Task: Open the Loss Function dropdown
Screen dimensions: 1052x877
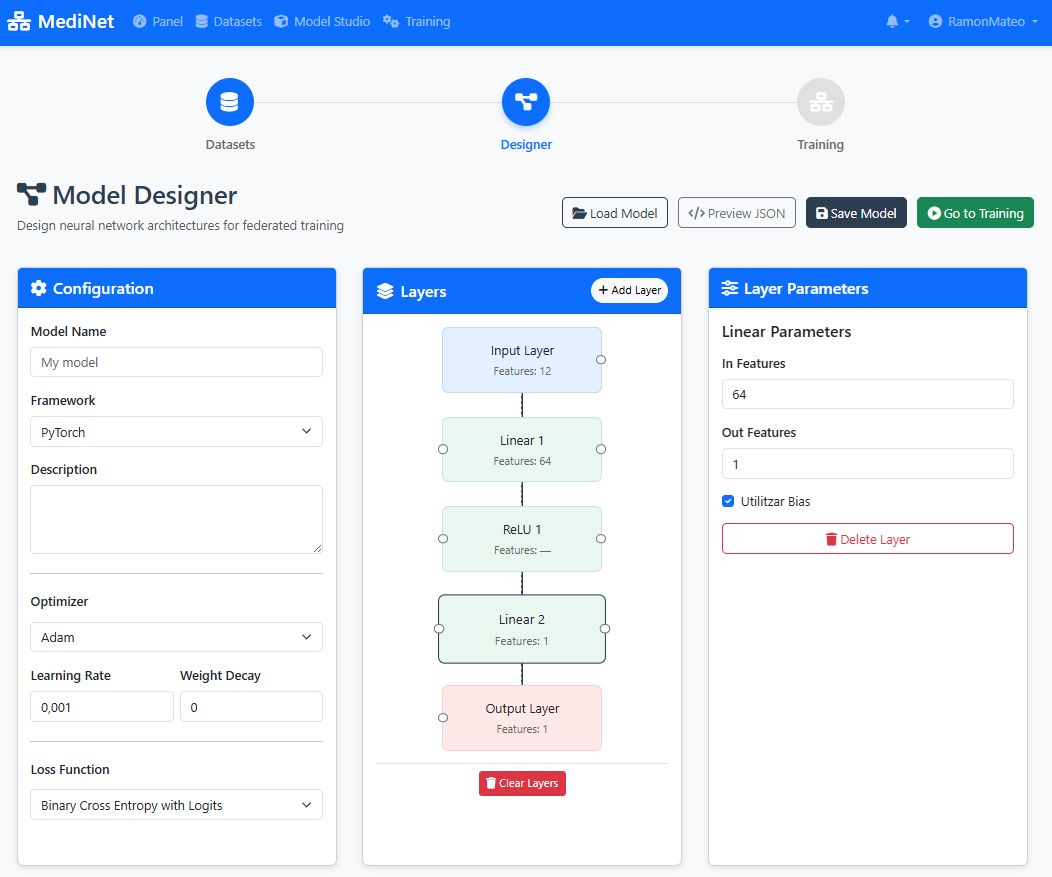Action: [x=176, y=804]
